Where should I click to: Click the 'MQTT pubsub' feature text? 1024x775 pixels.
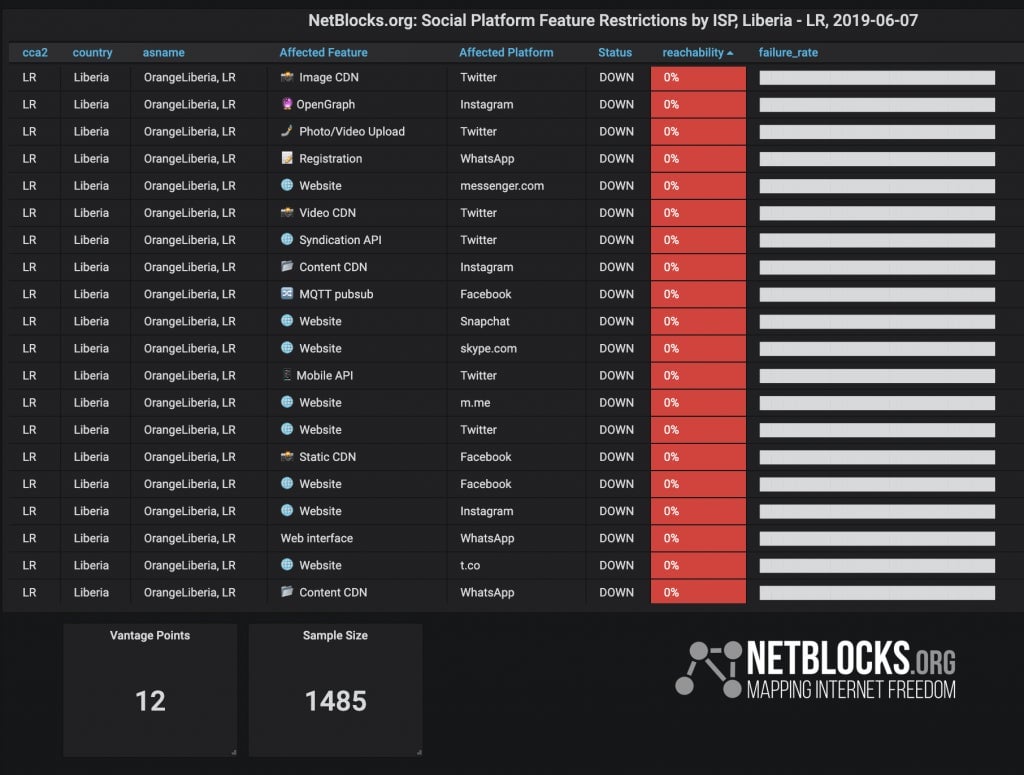[336, 294]
